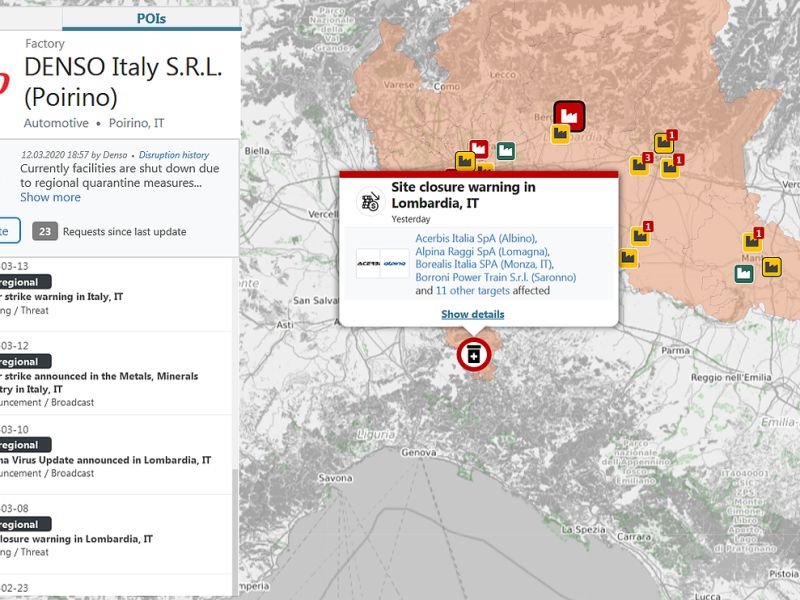Click the Parma label on the map
This screenshot has width=800, height=600.
pyautogui.click(x=675, y=351)
